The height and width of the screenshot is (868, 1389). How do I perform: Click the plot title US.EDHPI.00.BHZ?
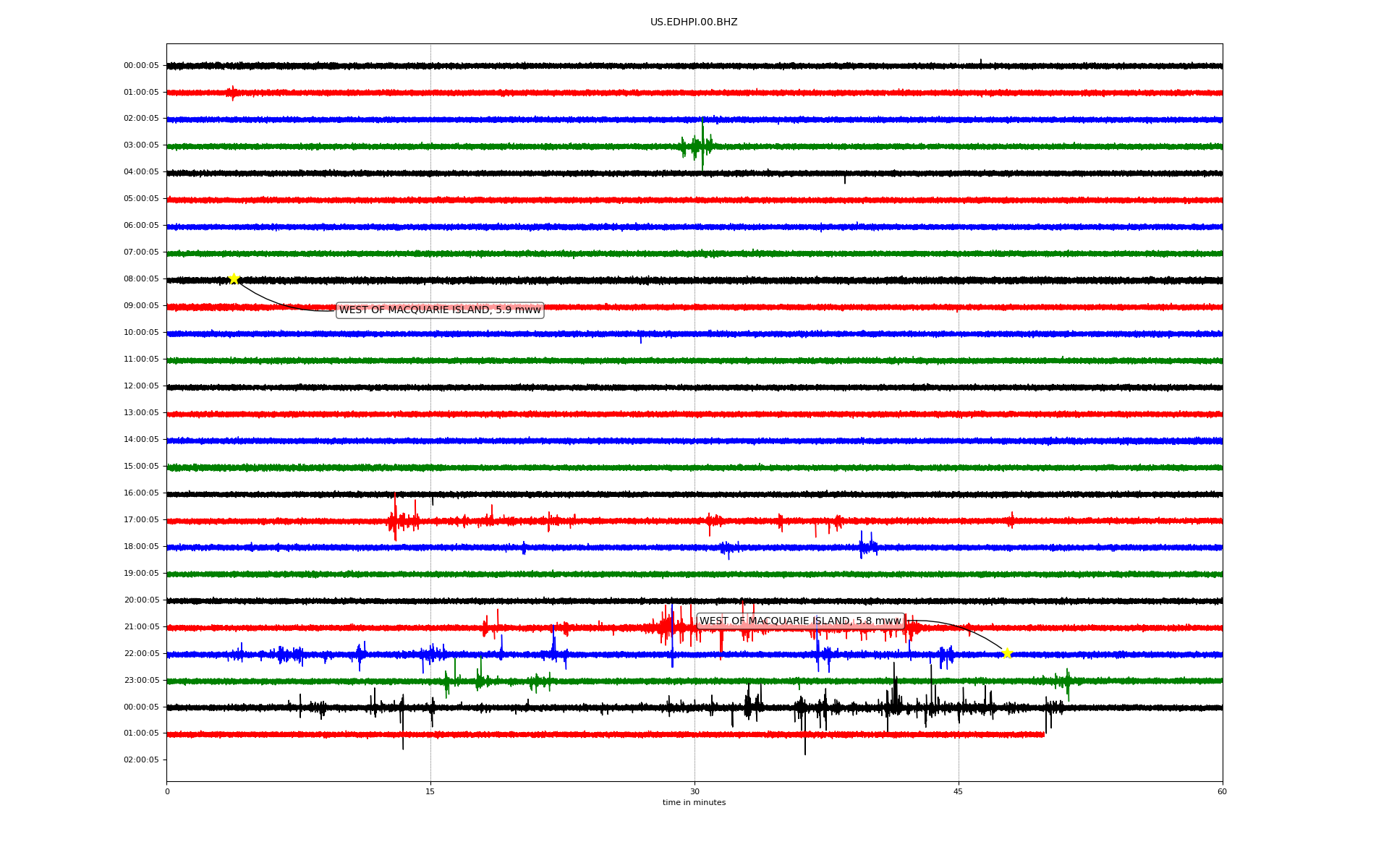[x=694, y=22]
